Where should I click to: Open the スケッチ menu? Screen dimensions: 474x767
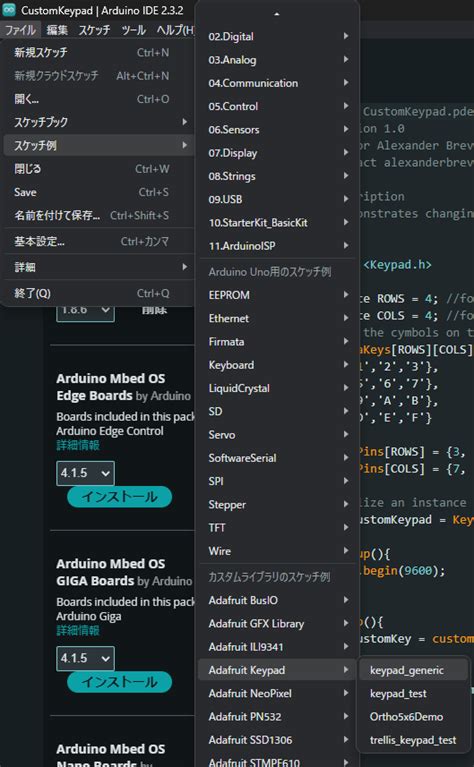(x=94, y=30)
